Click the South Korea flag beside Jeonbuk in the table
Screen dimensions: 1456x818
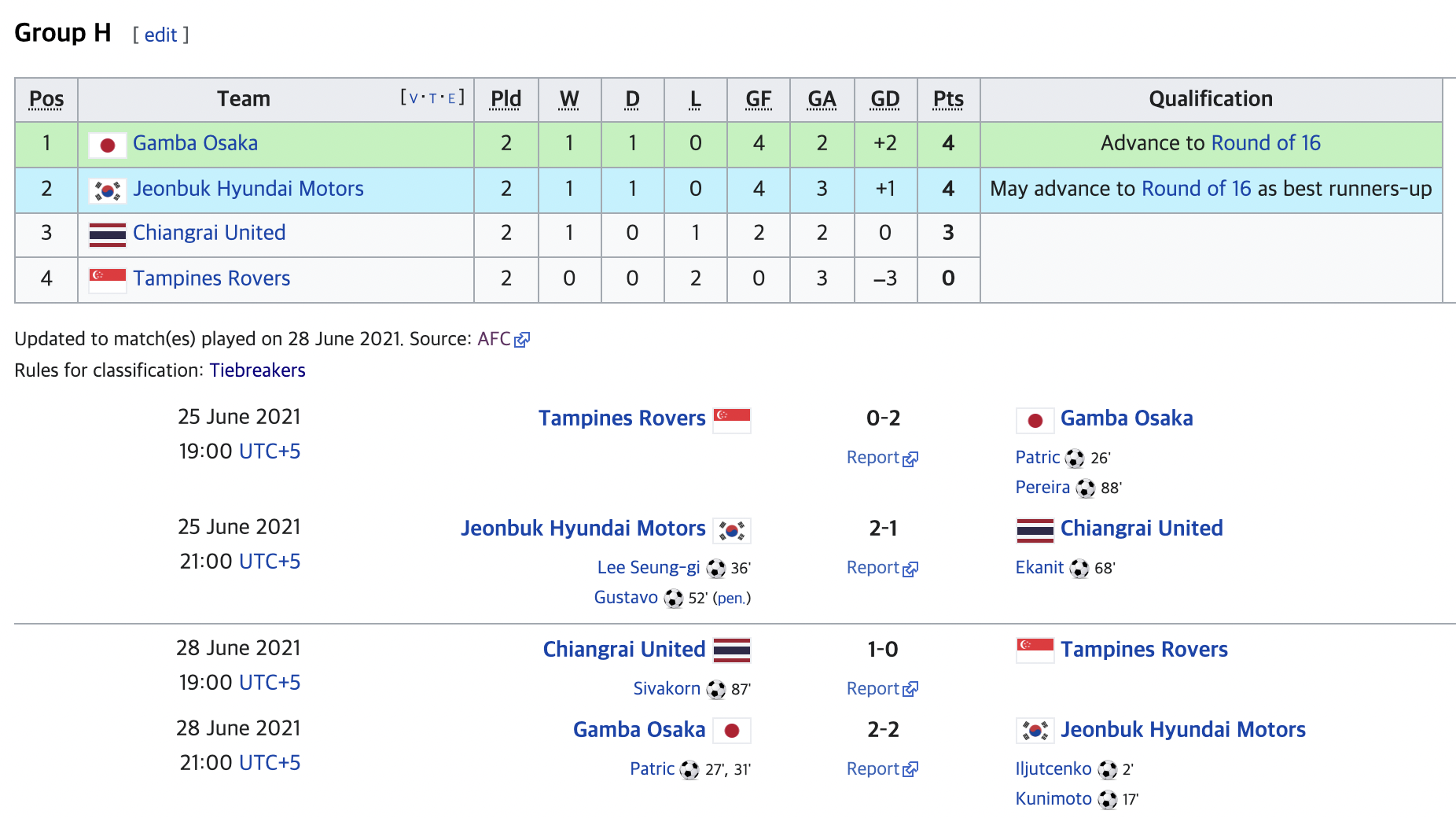[108, 190]
